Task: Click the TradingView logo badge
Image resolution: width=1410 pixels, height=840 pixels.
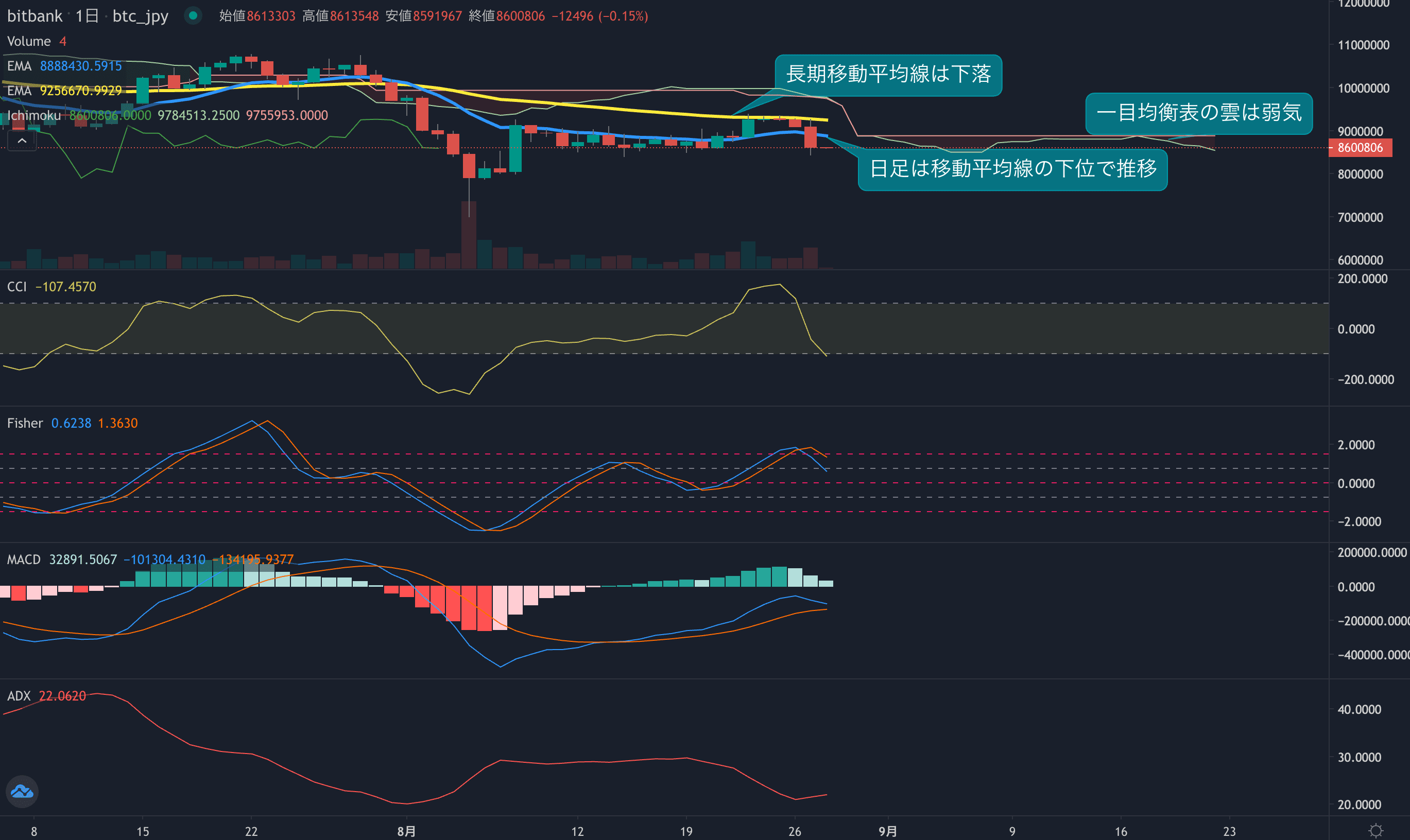Action: 22,791
